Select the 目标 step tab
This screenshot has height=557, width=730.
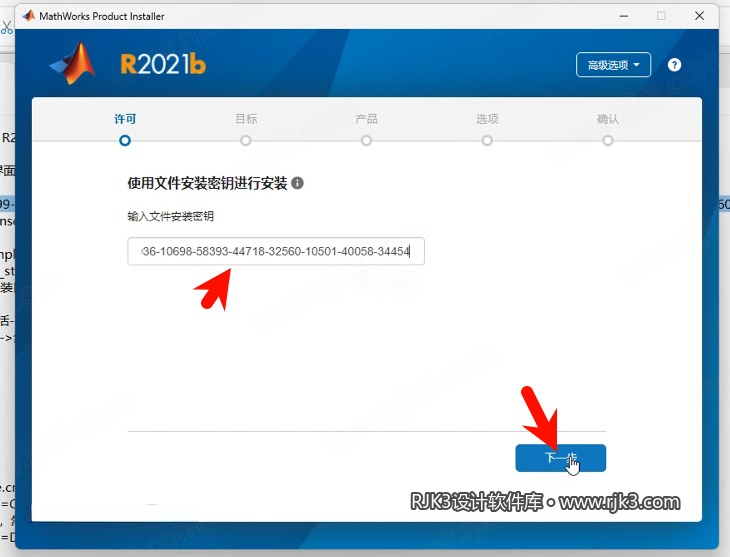(246, 119)
